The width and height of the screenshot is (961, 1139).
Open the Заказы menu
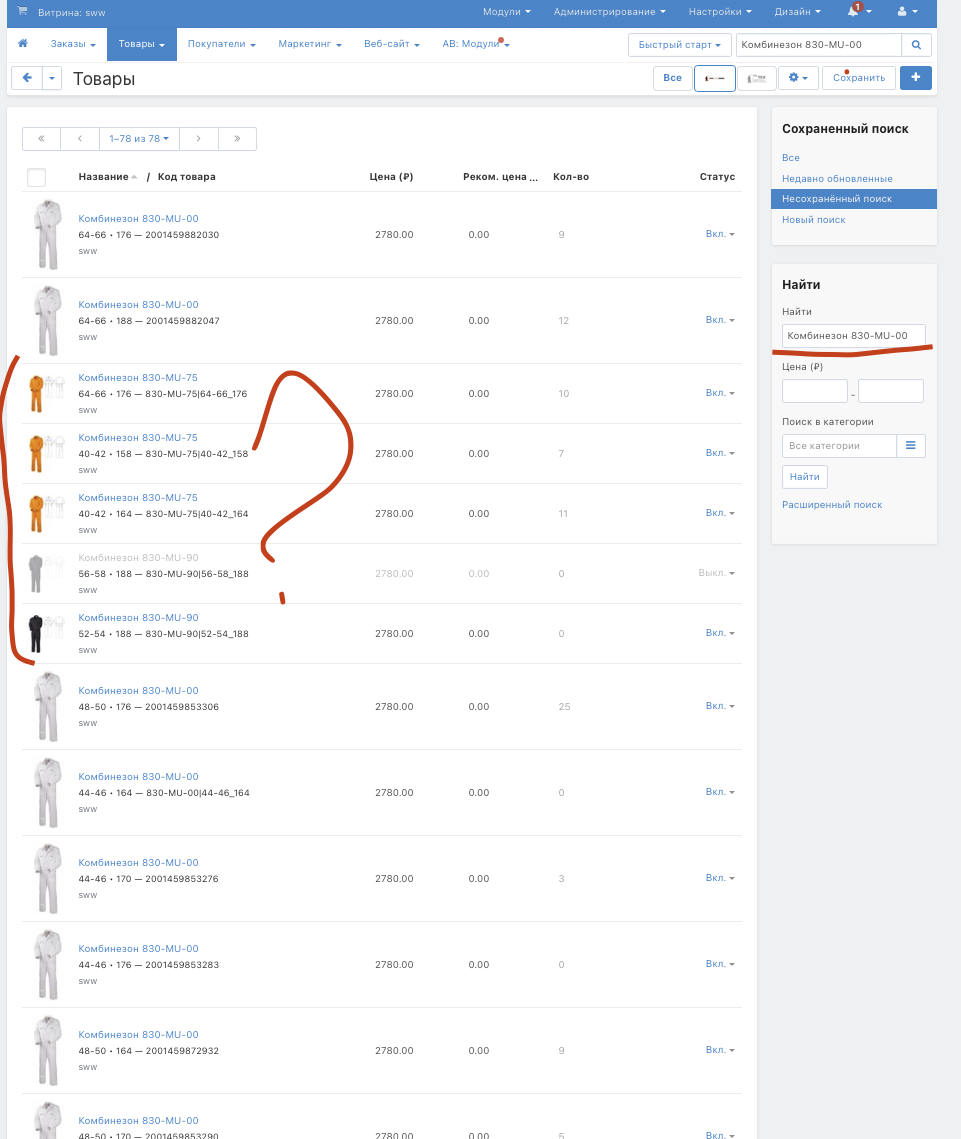tap(74, 45)
